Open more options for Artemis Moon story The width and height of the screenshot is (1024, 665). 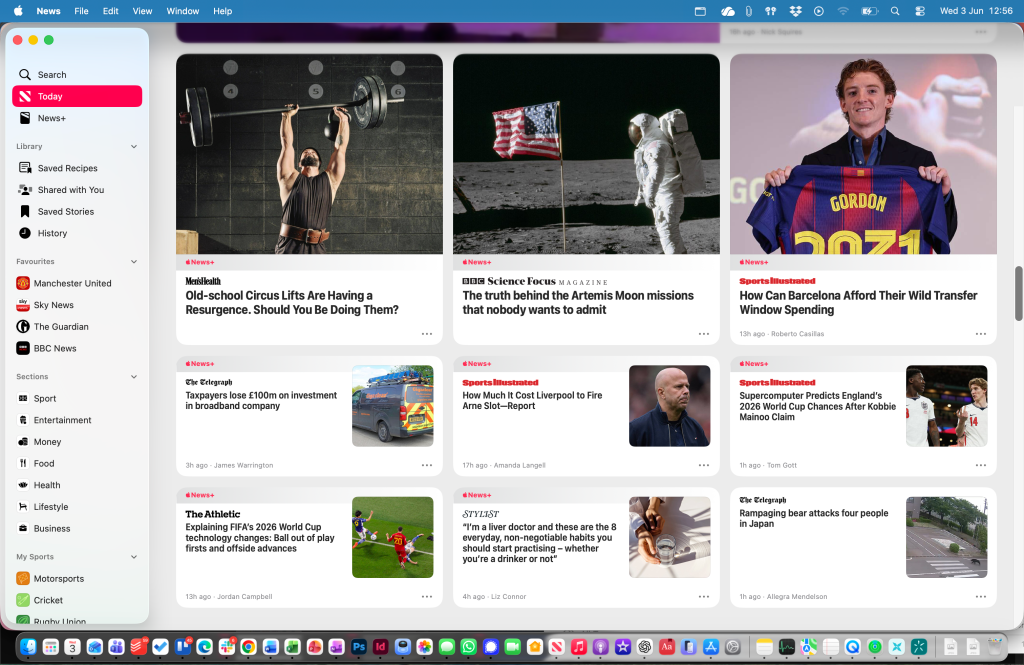pos(703,334)
